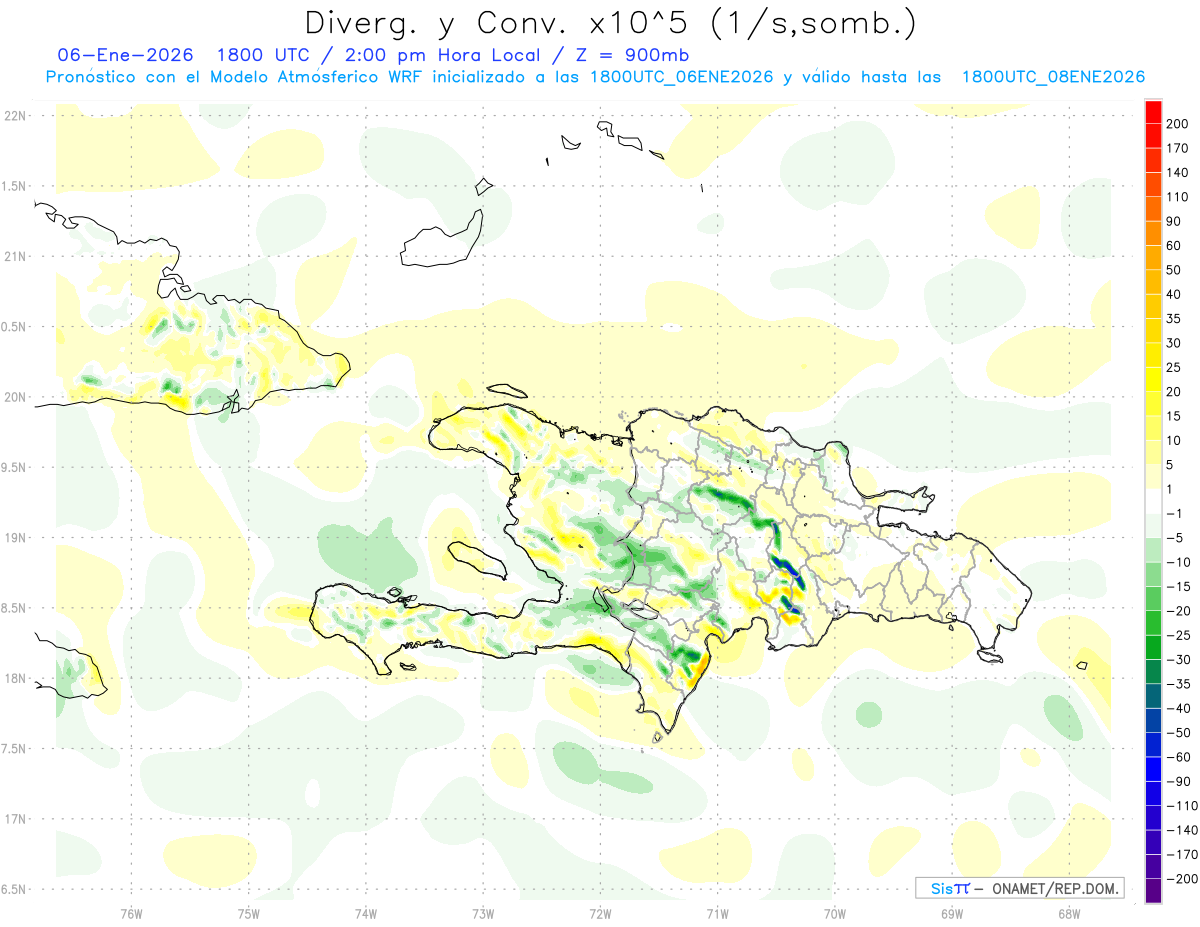The image size is (1200, 927).
Task: Click the '-30' color scale label
Action: (1180, 660)
